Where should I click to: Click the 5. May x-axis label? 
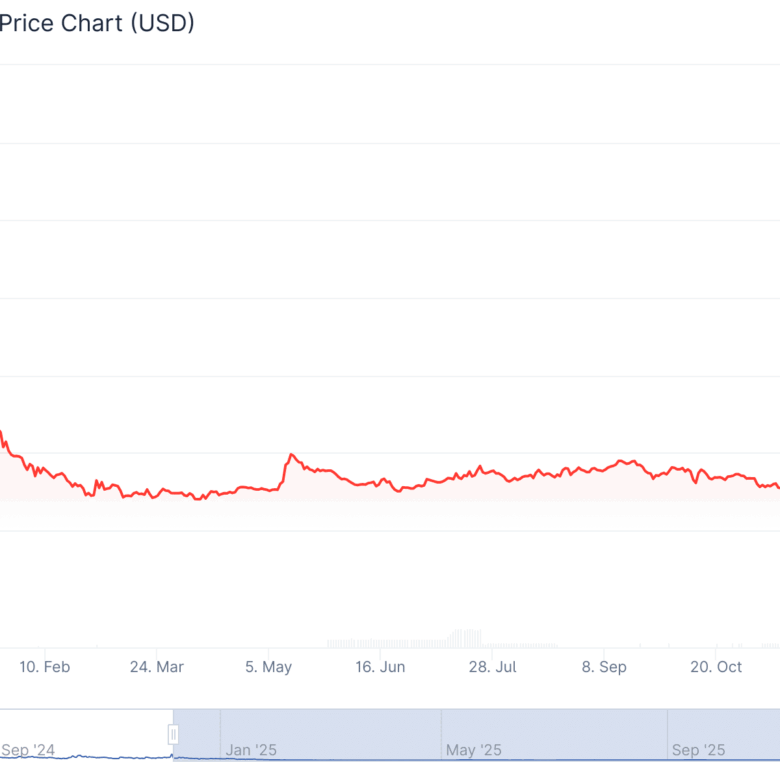point(268,667)
